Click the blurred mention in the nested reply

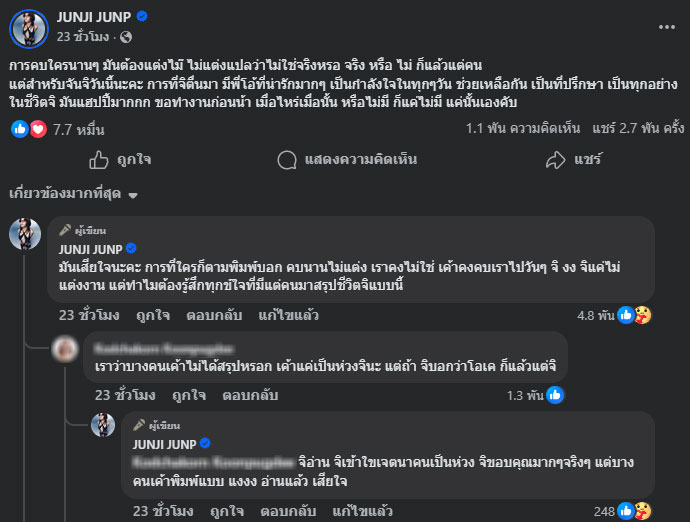pyautogui.click(x=212, y=462)
